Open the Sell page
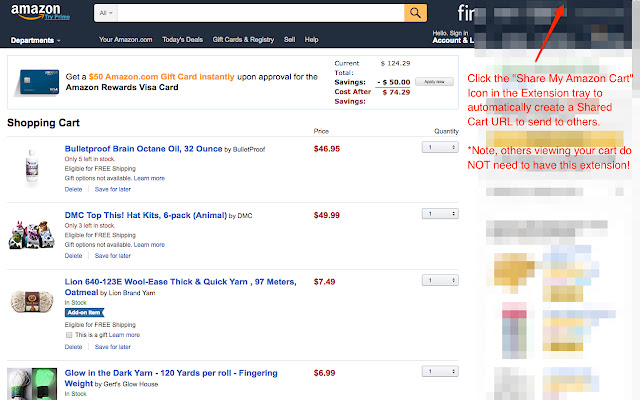Screen dimensions: 640x400 coord(289,40)
